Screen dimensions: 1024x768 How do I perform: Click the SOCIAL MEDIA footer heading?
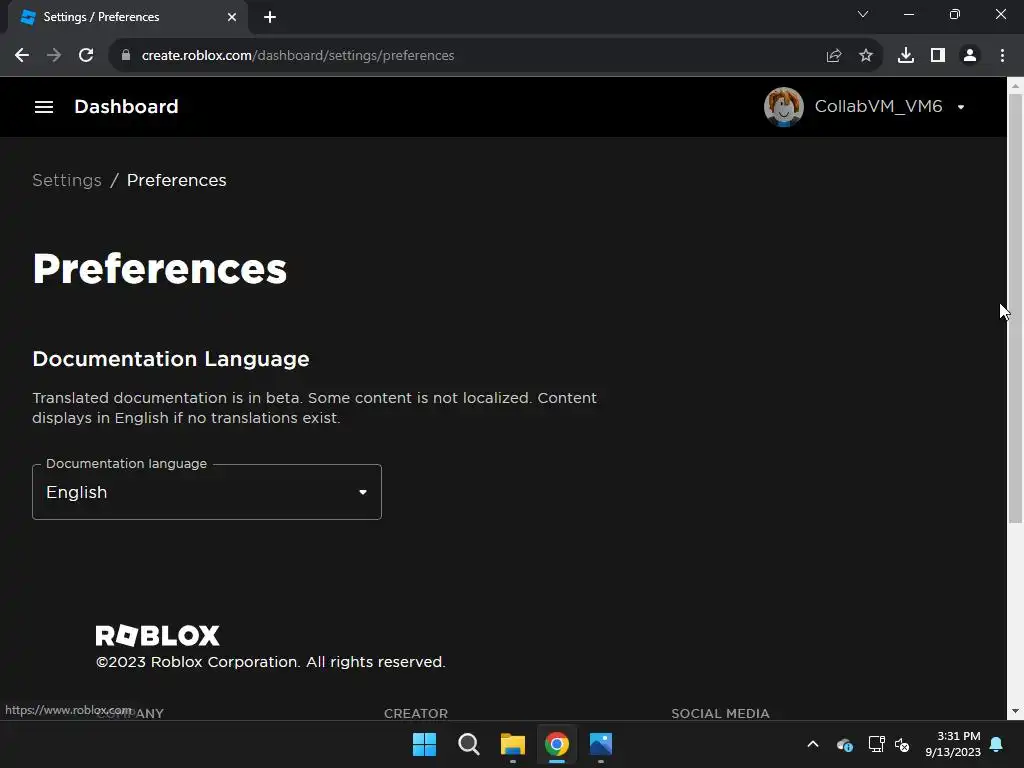pyautogui.click(x=720, y=713)
